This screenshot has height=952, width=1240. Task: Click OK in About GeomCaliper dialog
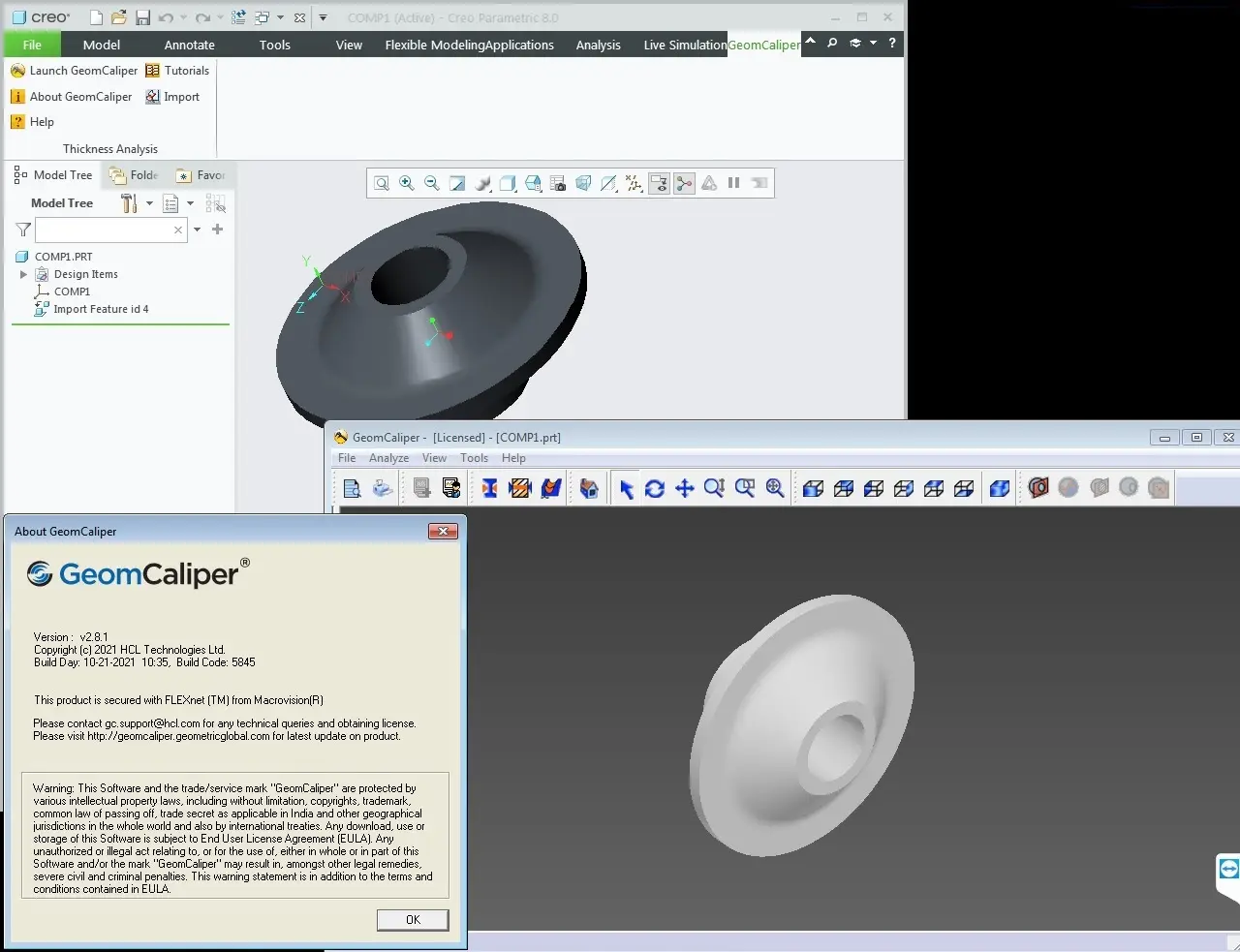413,920
